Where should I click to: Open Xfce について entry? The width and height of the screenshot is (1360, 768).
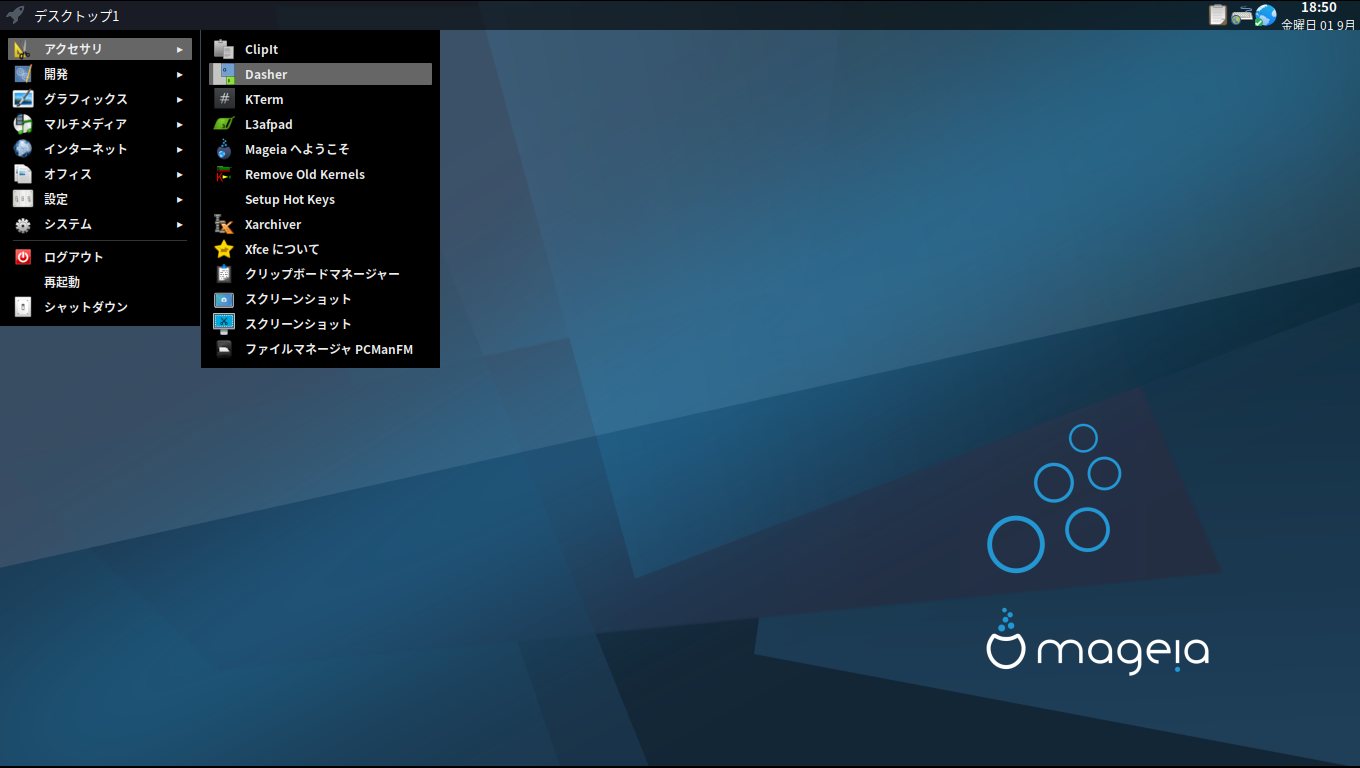pos(320,249)
